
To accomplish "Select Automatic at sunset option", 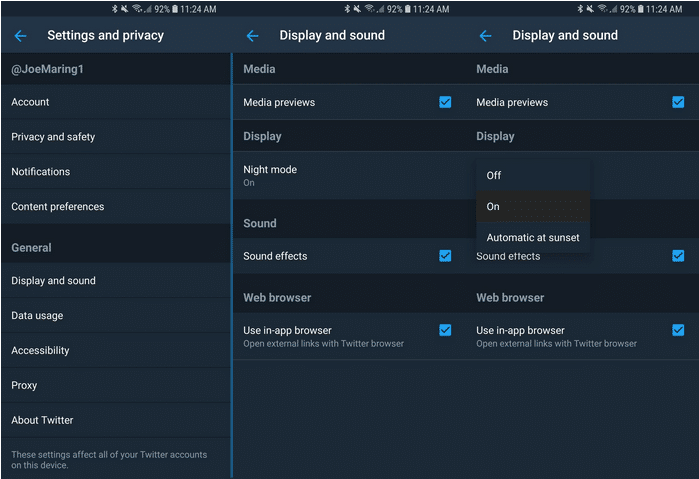I will (x=533, y=237).
